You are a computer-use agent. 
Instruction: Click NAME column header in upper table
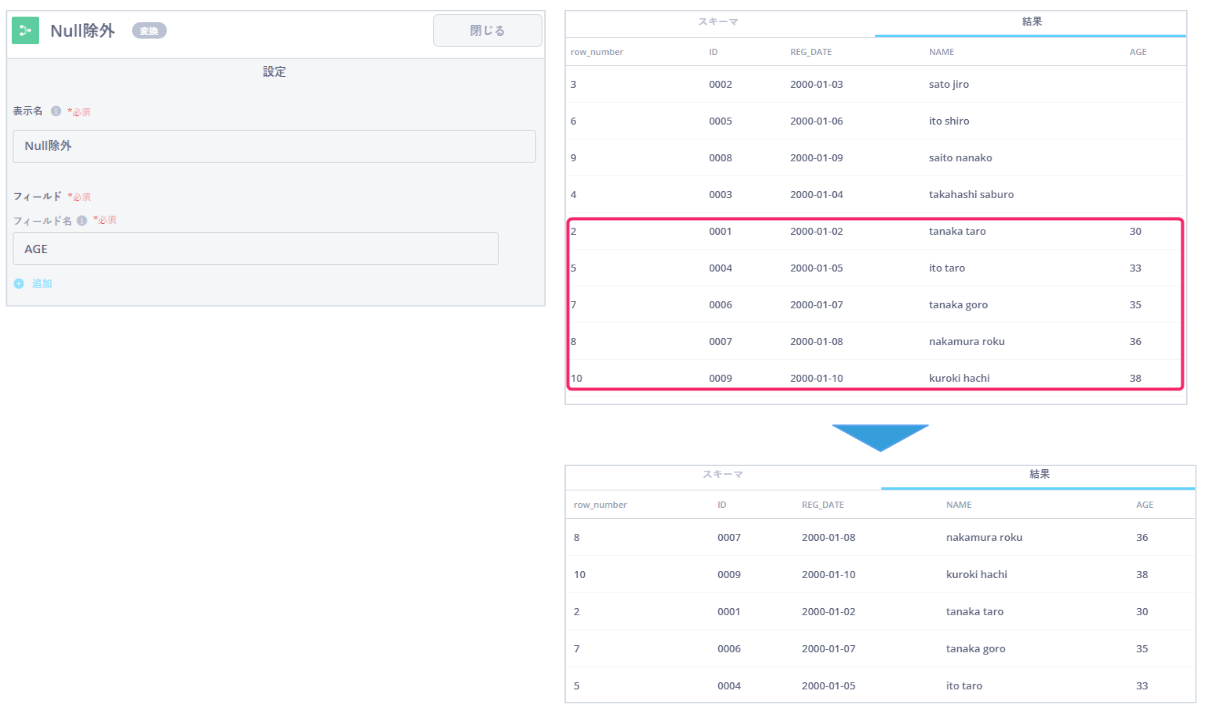point(942,52)
